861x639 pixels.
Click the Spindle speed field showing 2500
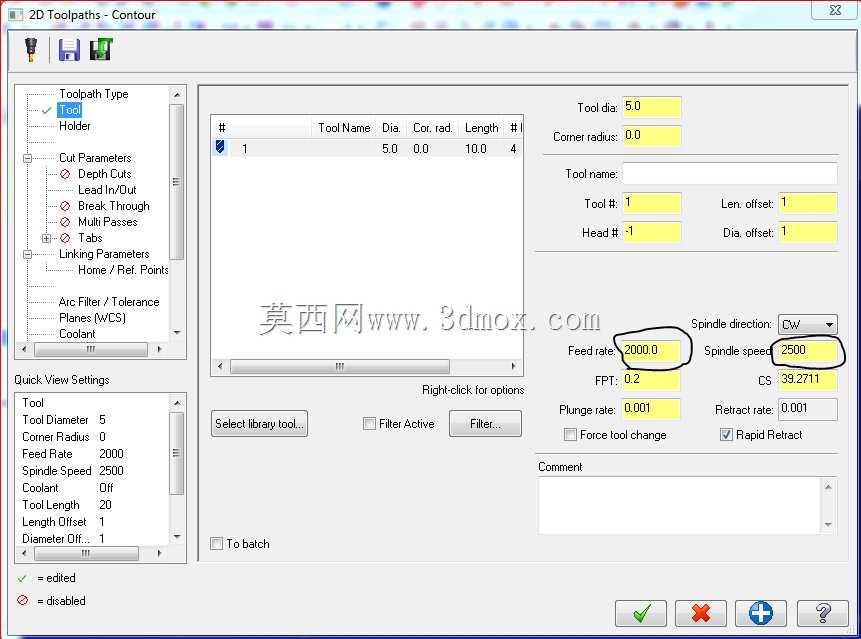pos(808,351)
